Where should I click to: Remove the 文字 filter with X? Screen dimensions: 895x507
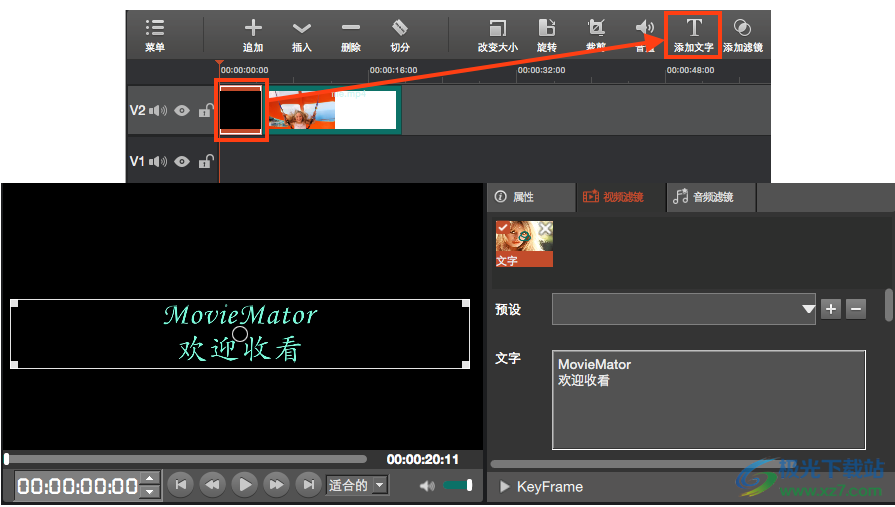tap(545, 228)
